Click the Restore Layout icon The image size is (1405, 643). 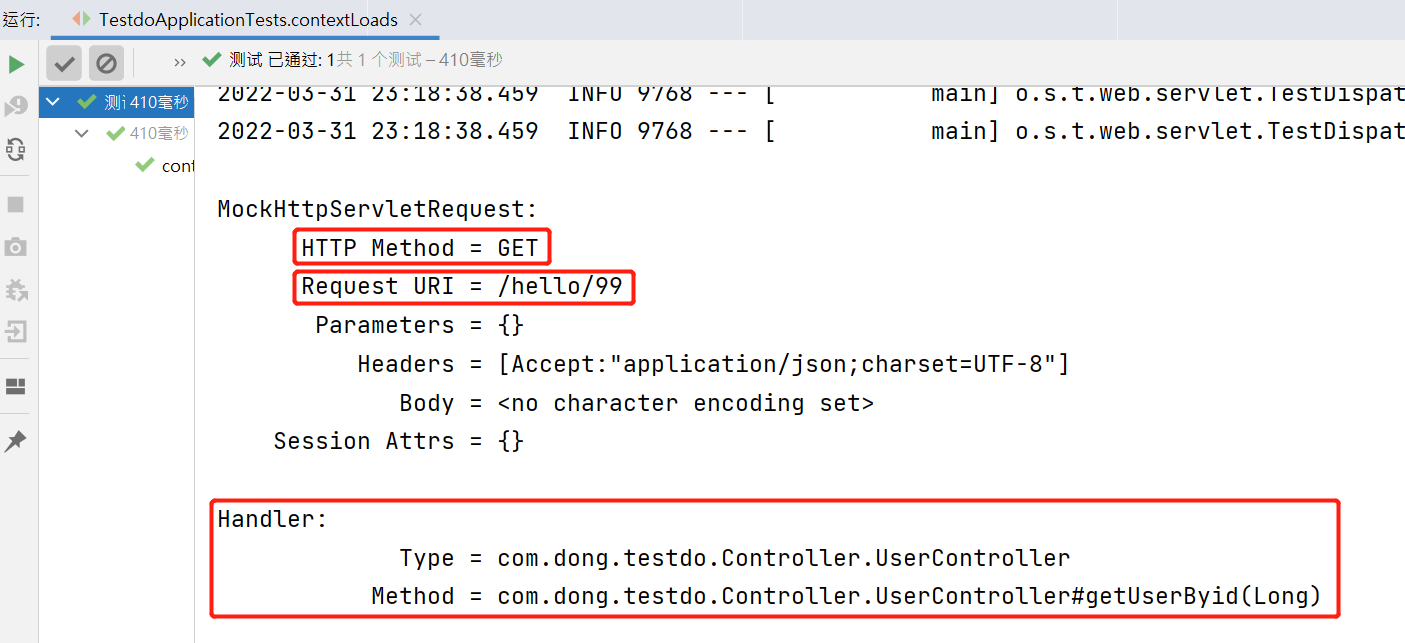pos(16,387)
